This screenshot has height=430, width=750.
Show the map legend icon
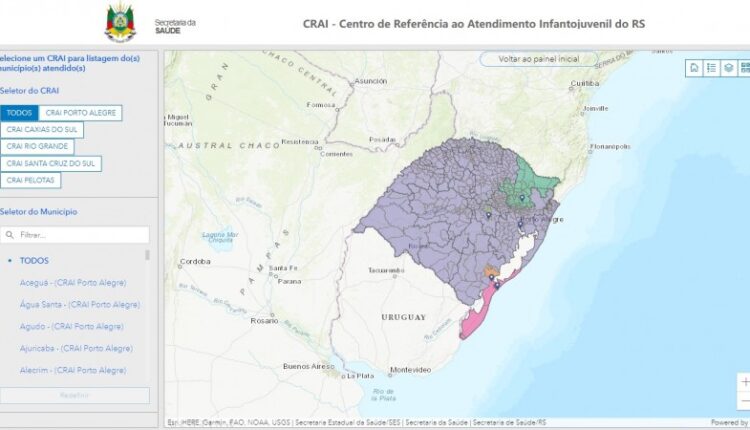point(711,68)
